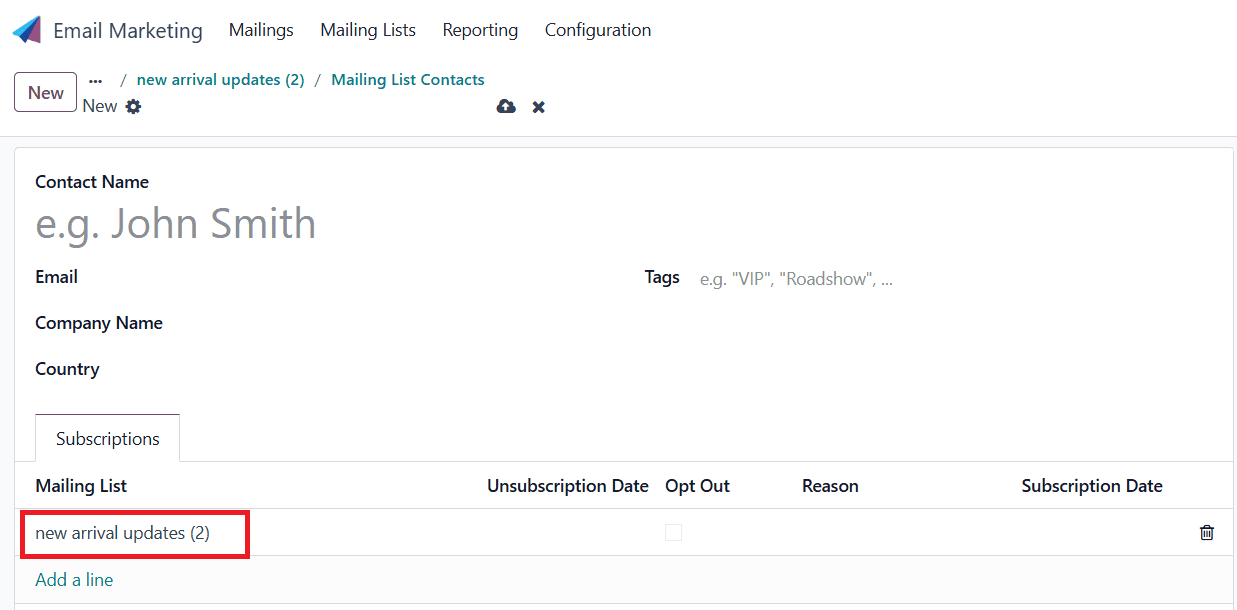The height and width of the screenshot is (610, 1237).
Task: Click Add a line link
Action: pyautogui.click(x=74, y=580)
